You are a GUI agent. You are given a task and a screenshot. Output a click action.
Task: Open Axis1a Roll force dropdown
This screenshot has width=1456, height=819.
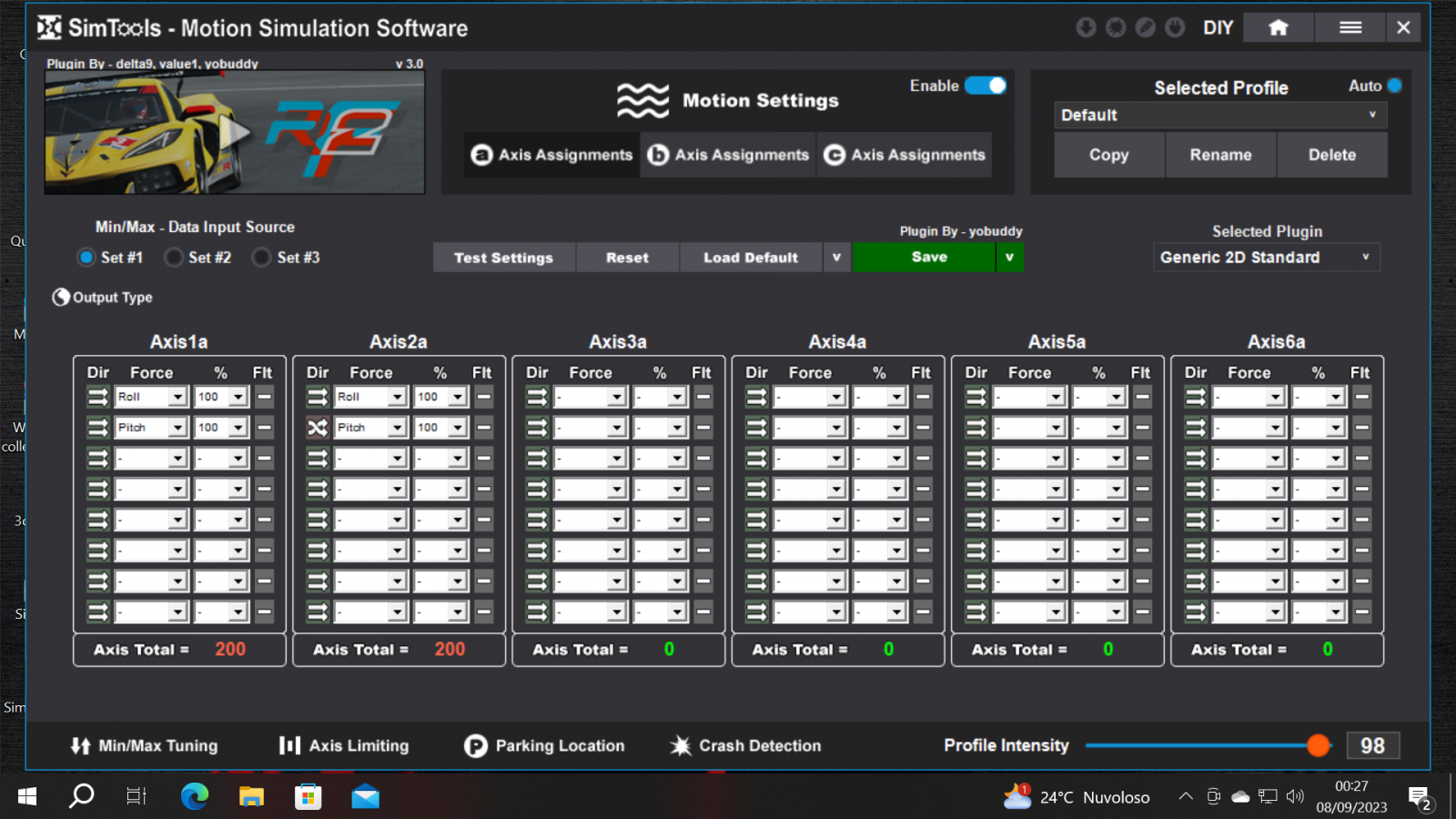[x=150, y=397]
